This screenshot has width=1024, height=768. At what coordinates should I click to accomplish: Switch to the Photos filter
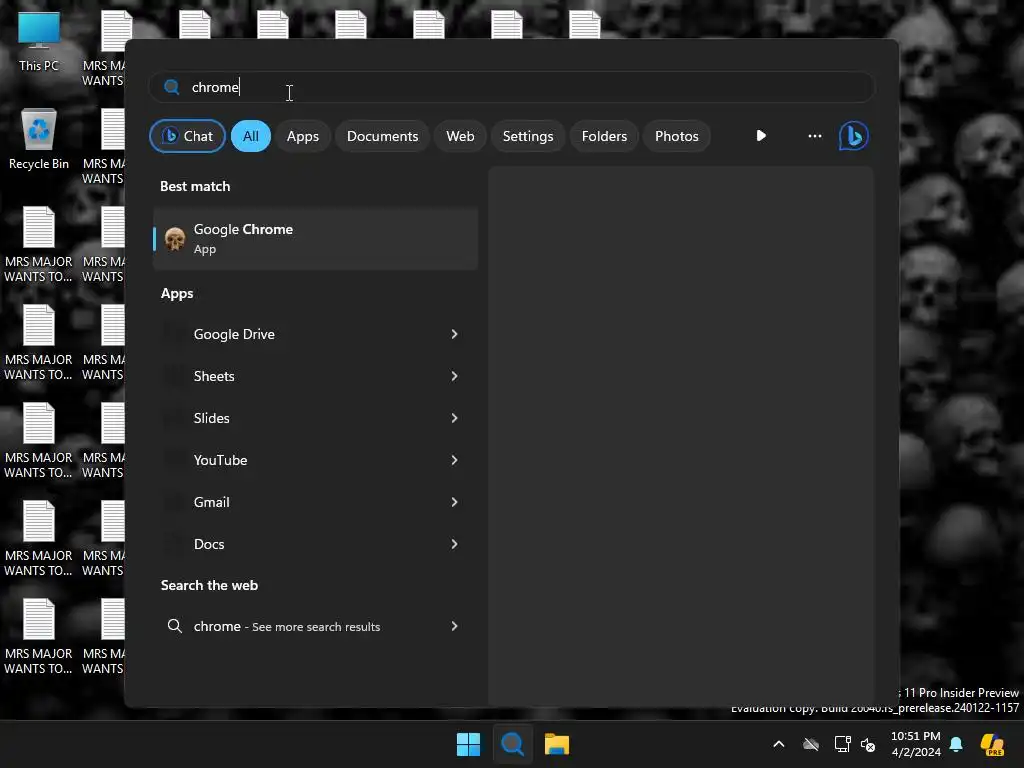tap(677, 136)
